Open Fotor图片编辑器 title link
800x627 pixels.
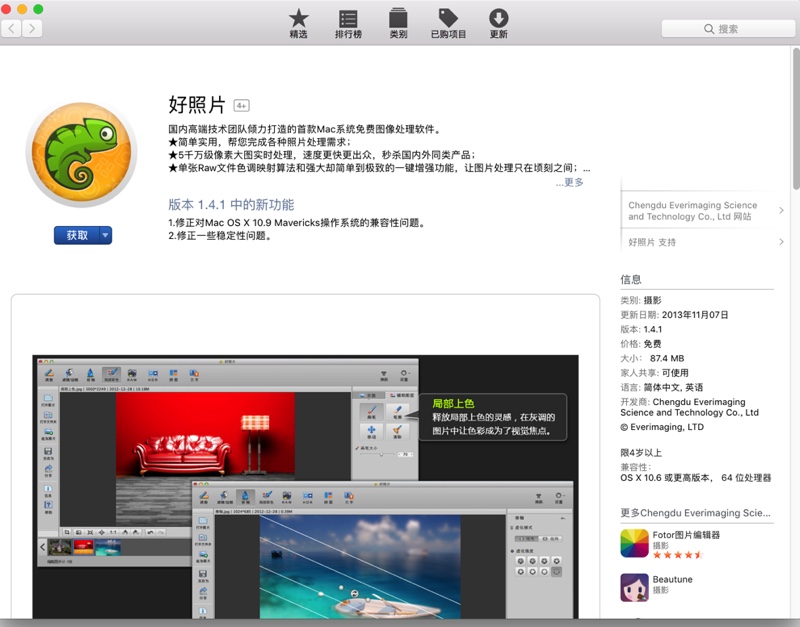point(686,535)
